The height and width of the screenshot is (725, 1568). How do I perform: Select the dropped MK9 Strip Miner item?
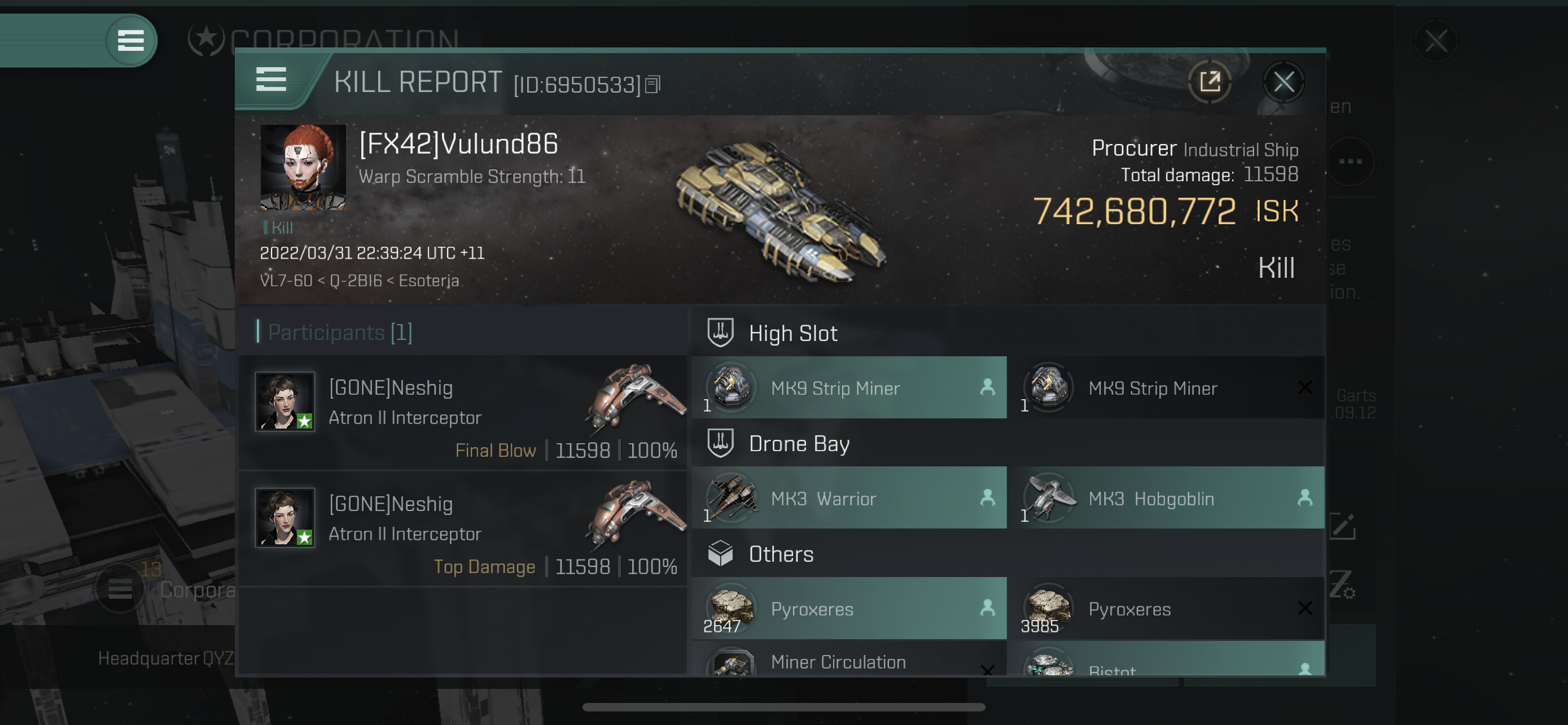848,387
